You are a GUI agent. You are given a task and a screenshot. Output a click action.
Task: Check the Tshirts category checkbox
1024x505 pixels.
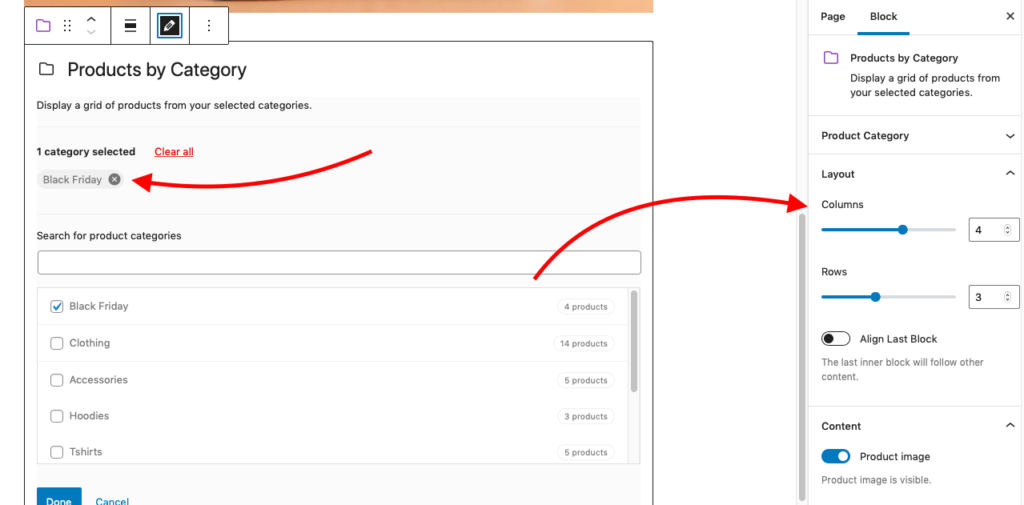point(57,452)
